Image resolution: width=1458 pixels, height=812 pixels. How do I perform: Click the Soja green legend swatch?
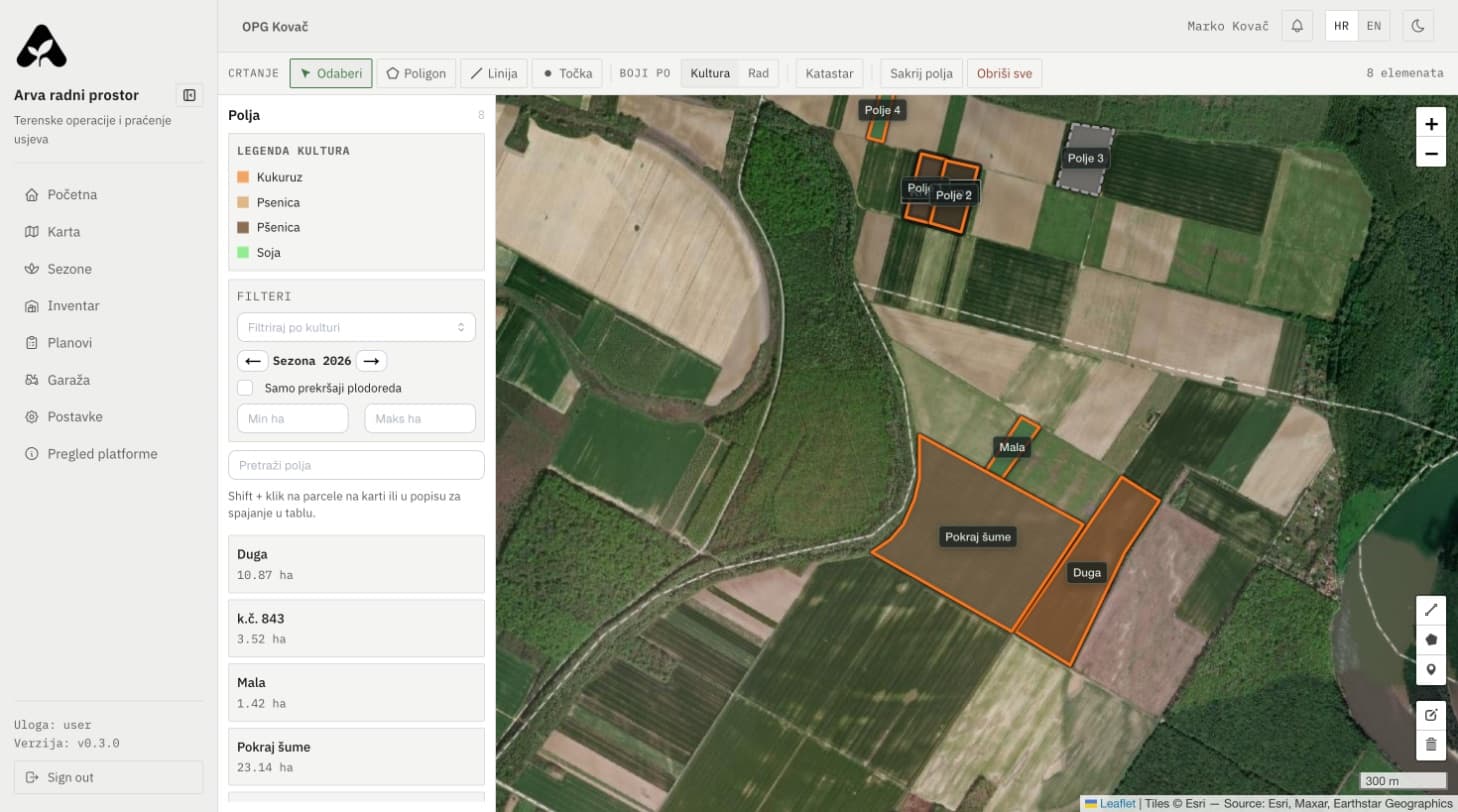point(243,253)
